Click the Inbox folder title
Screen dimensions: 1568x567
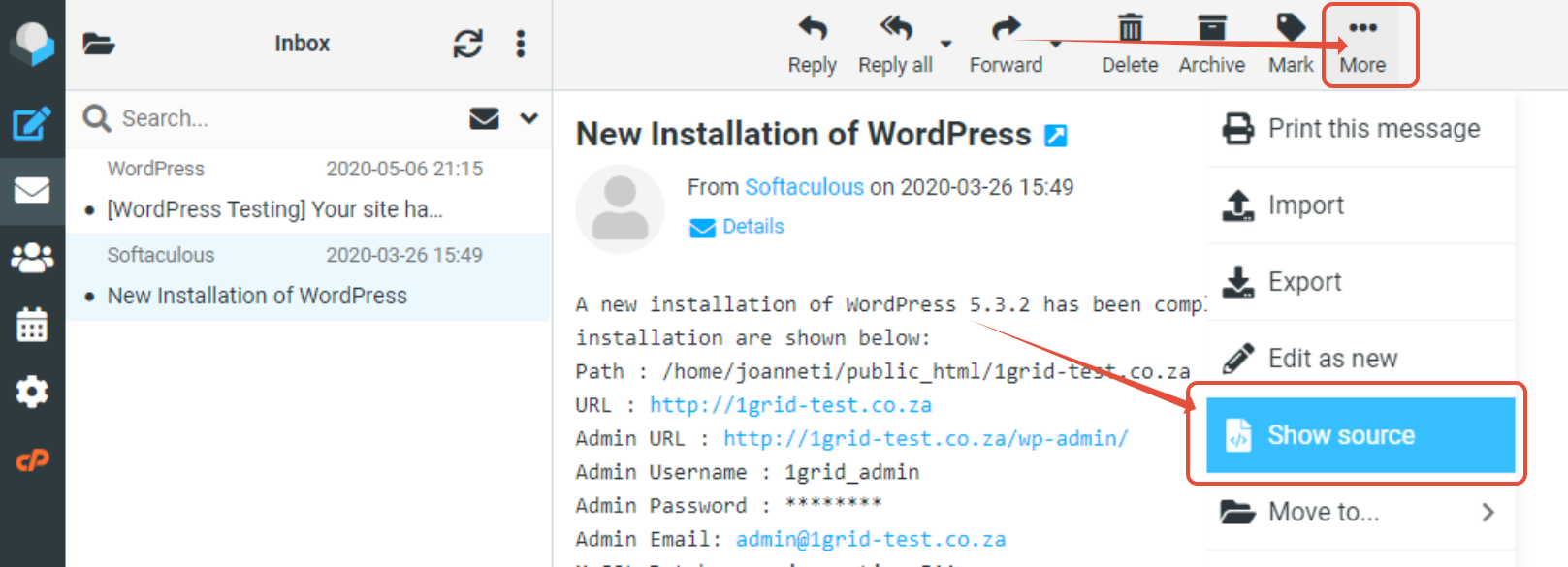pos(302,44)
